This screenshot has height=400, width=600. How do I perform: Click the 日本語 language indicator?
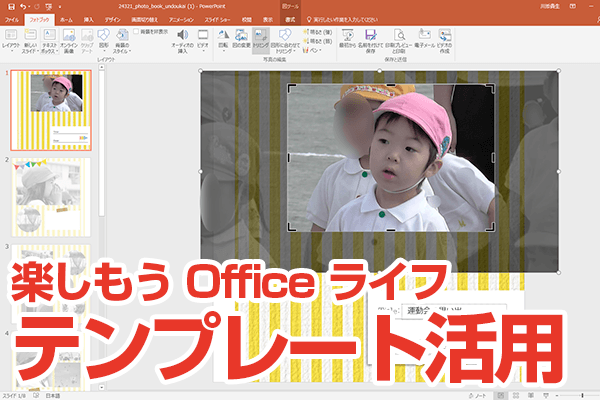tap(53, 396)
